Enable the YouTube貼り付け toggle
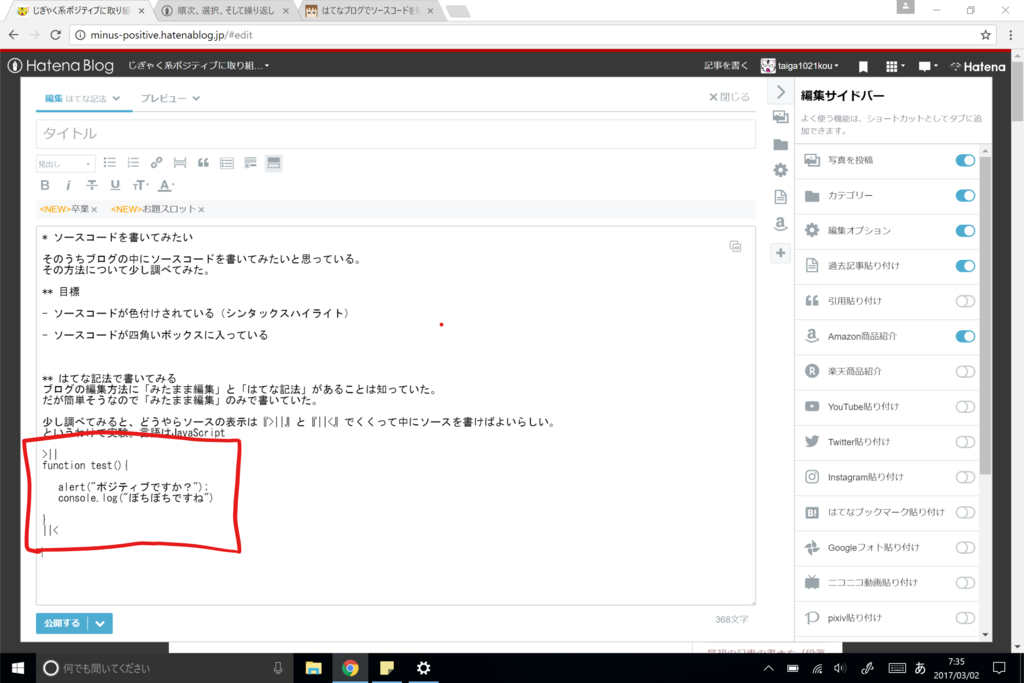 click(963, 407)
